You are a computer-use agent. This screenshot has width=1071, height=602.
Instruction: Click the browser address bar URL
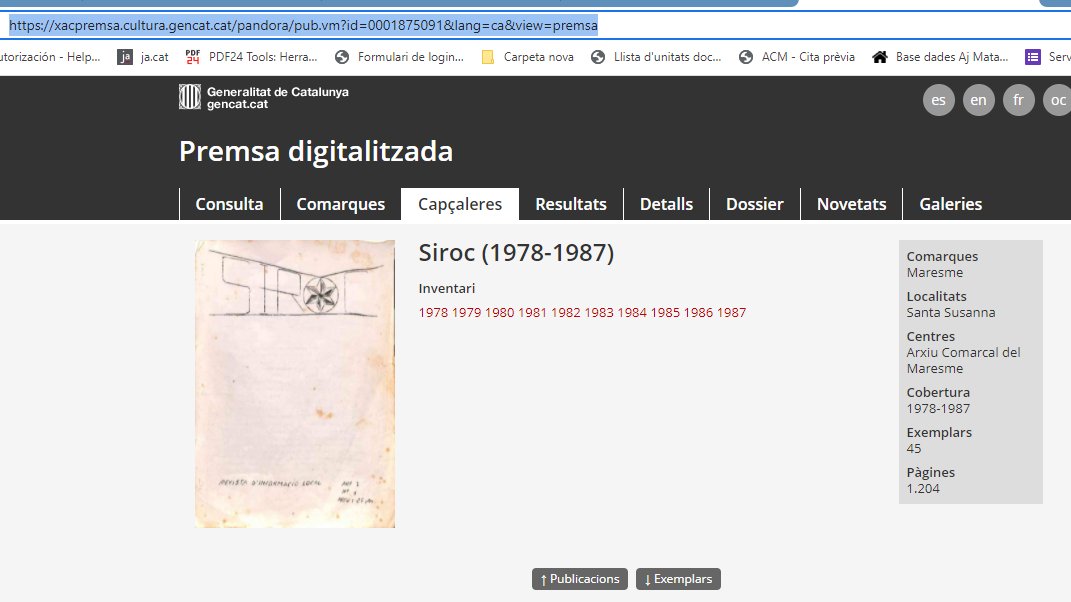pos(303,26)
